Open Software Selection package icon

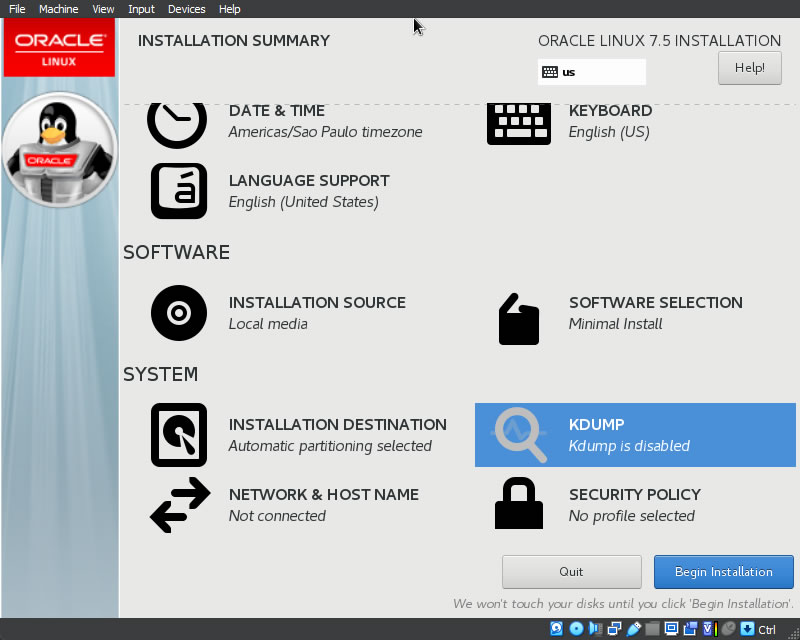pos(519,319)
